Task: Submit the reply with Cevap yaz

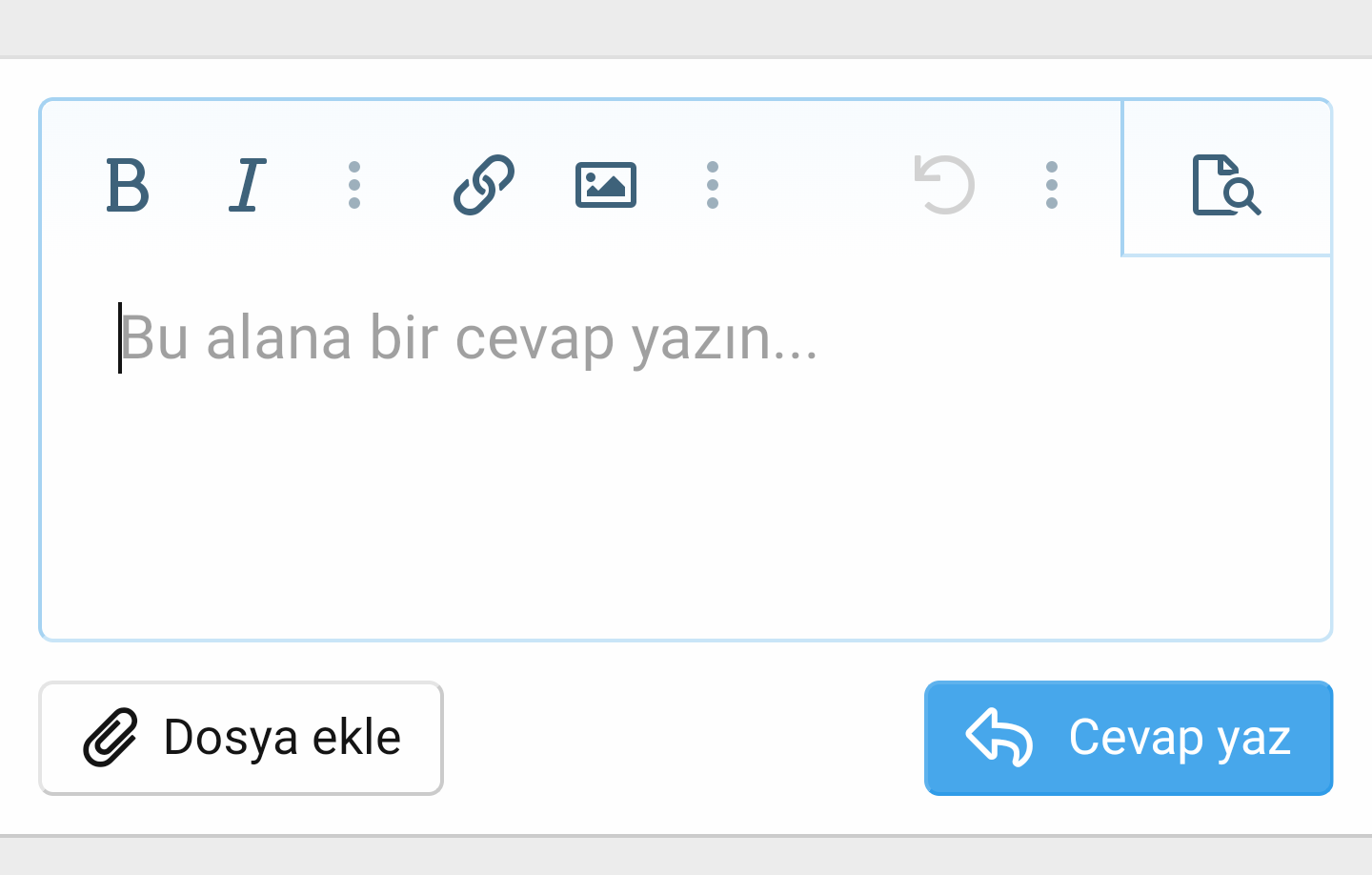Action: tap(1127, 738)
